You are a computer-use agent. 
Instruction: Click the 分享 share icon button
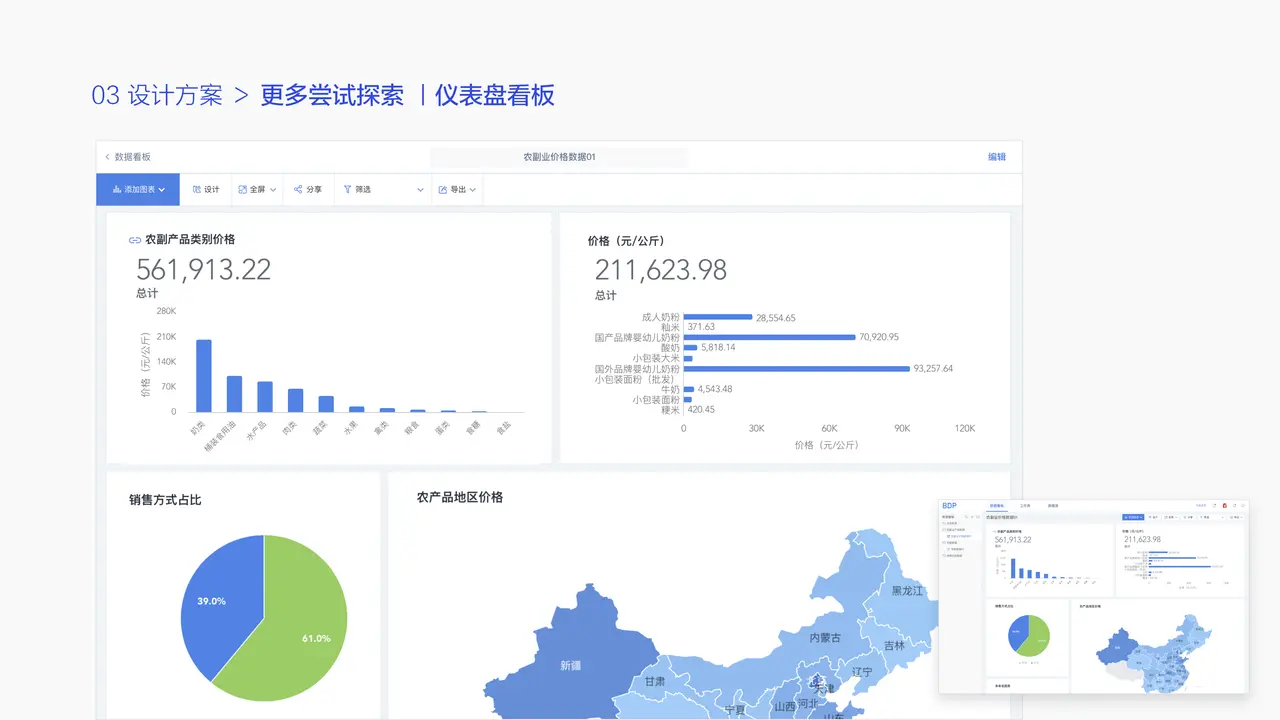308,189
